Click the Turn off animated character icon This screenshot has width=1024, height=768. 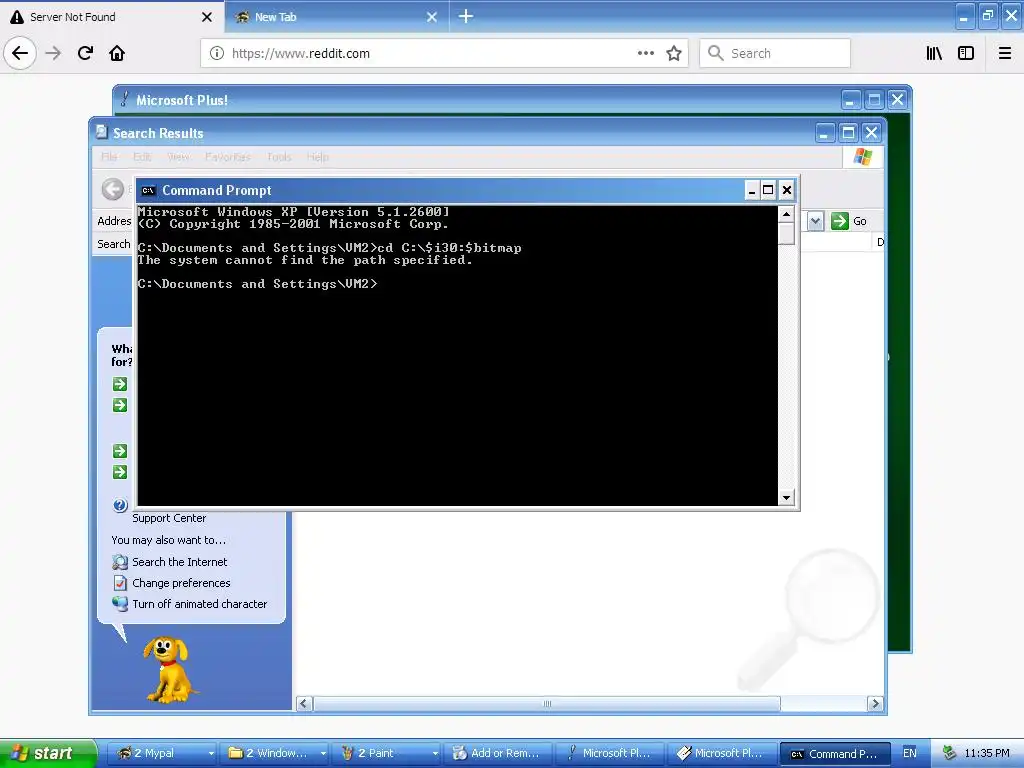click(x=120, y=603)
